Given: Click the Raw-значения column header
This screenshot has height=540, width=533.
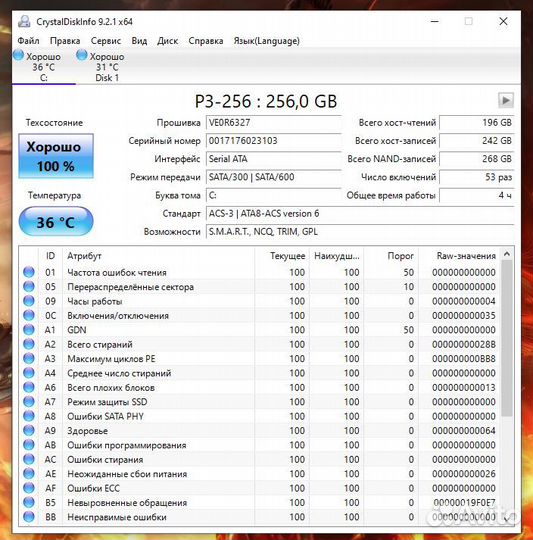Looking at the screenshot, I should tap(466, 256).
